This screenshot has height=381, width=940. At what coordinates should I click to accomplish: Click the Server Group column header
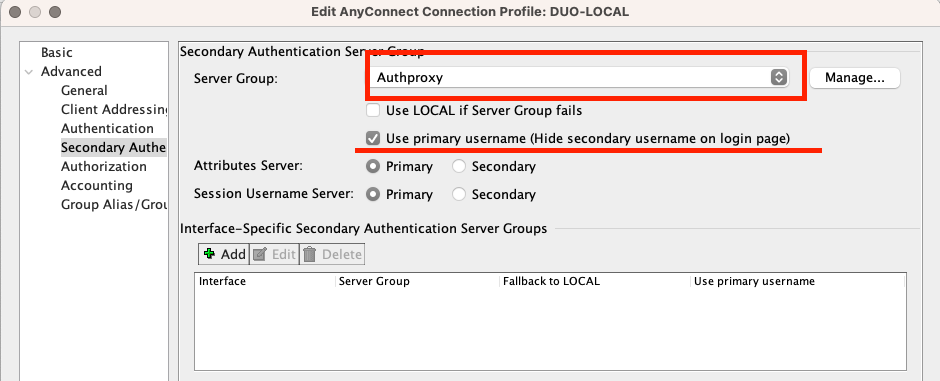click(x=417, y=281)
